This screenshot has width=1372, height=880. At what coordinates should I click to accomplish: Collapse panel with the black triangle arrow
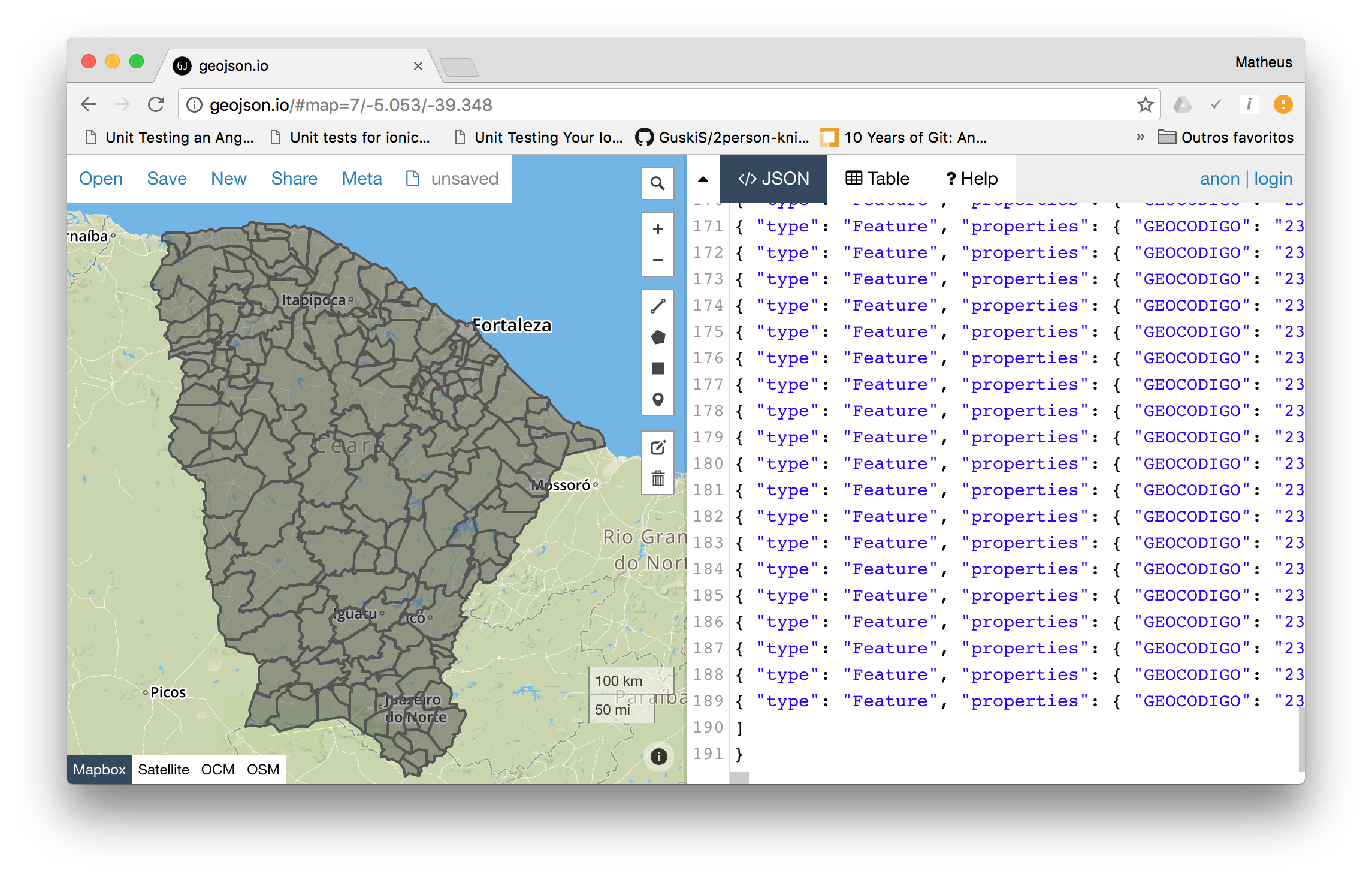tap(703, 179)
